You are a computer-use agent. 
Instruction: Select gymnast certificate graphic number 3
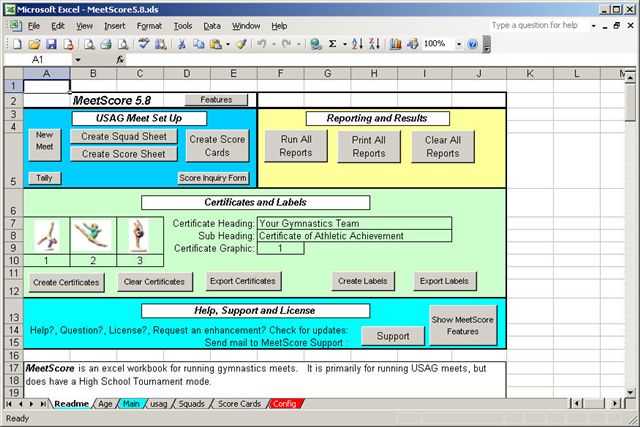click(140, 236)
